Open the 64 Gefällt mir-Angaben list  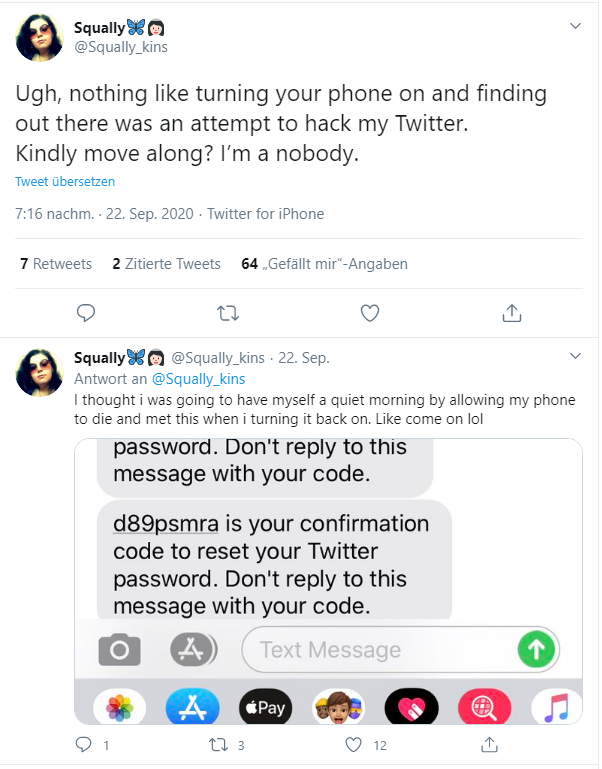[x=324, y=264]
